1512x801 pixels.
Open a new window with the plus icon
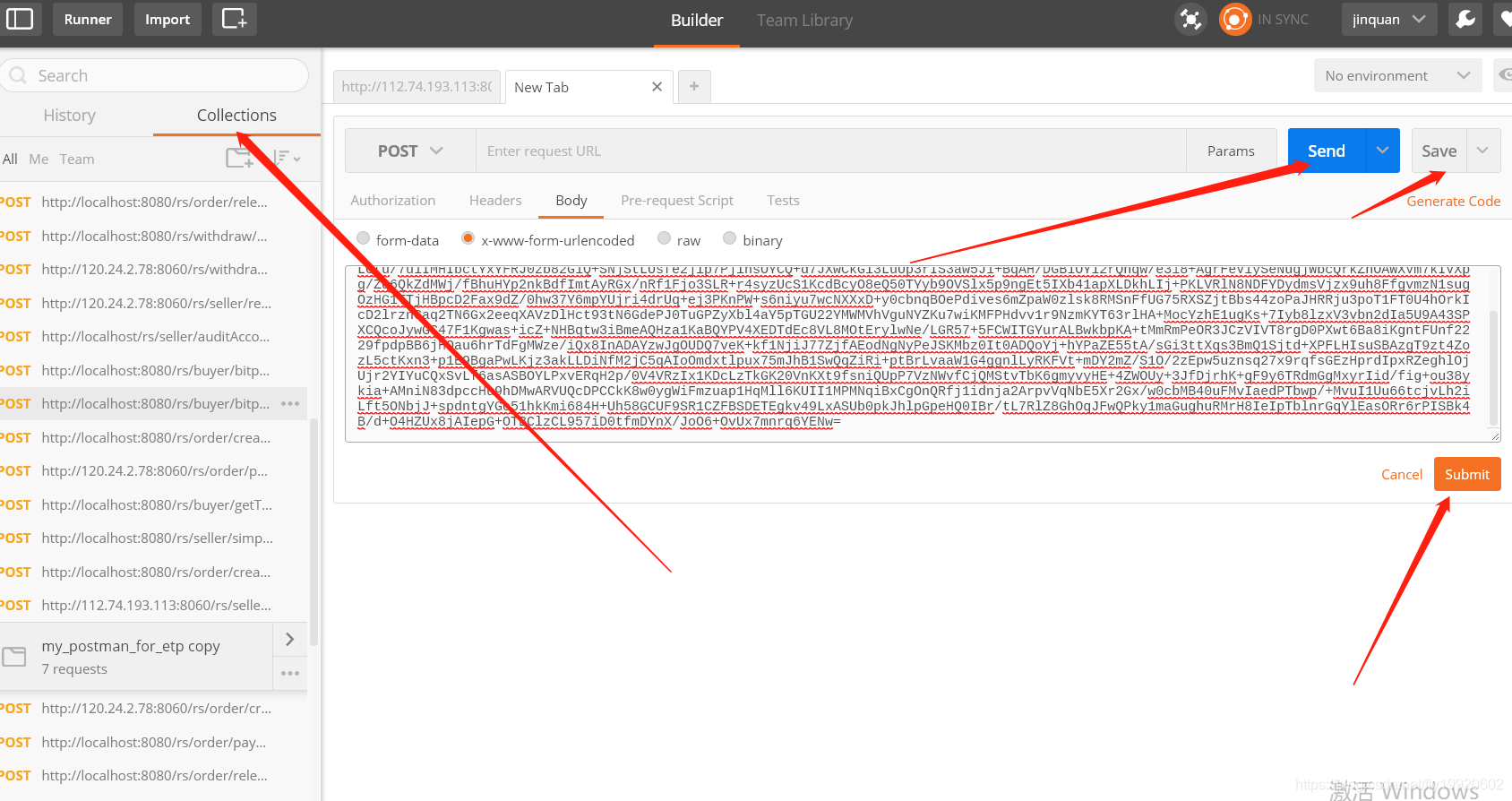235,19
